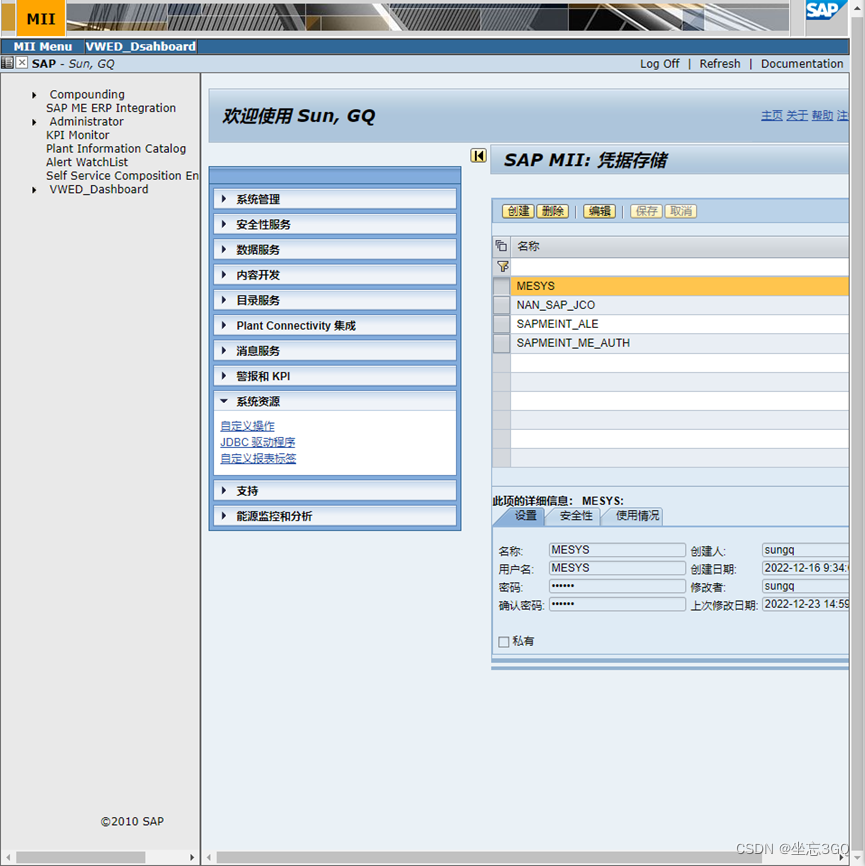Click the filter icon below the 名称 column header
Image resolution: width=865 pixels, height=866 pixels.
click(x=500, y=265)
